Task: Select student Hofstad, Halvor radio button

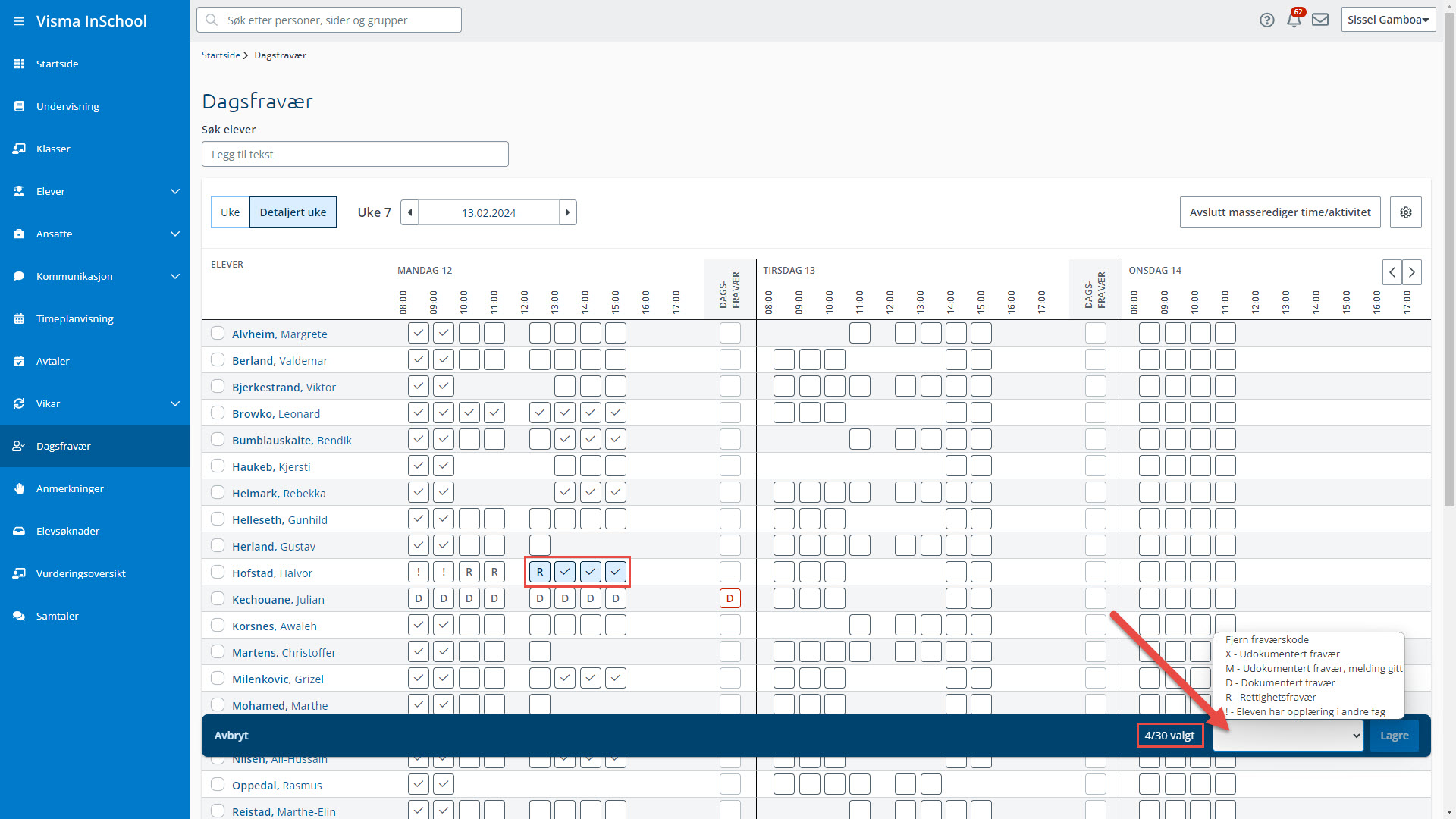Action: pyautogui.click(x=218, y=572)
